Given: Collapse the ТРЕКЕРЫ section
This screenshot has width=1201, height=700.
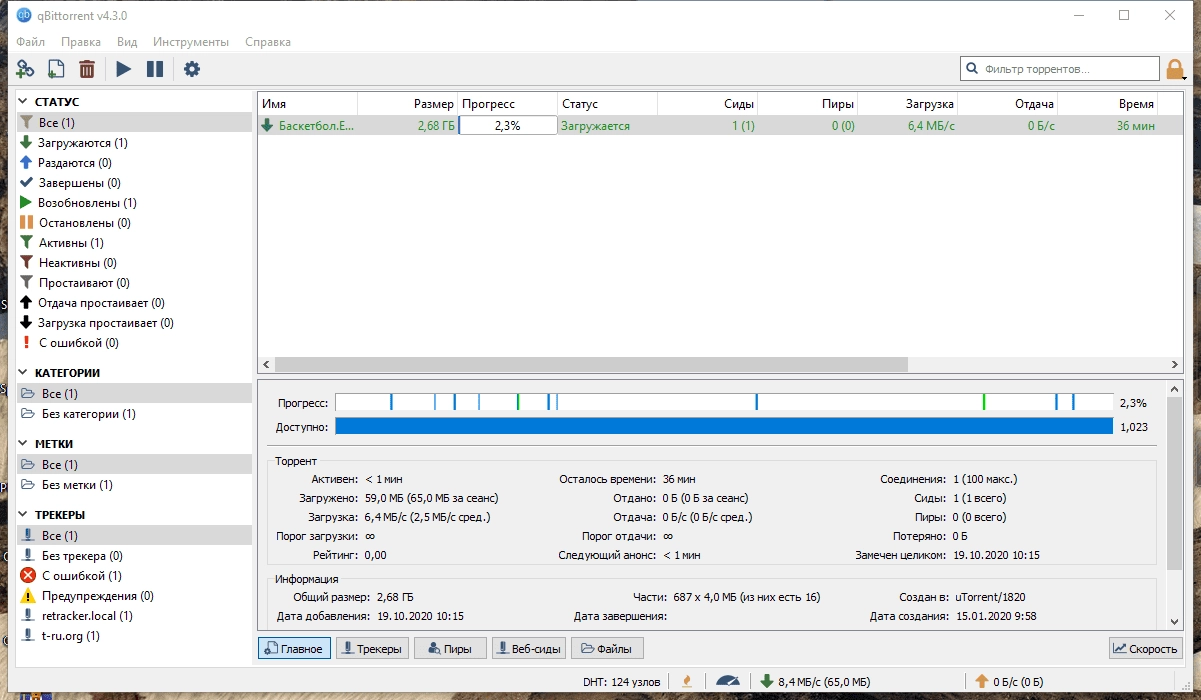Looking at the screenshot, I should (x=24, y=515).
